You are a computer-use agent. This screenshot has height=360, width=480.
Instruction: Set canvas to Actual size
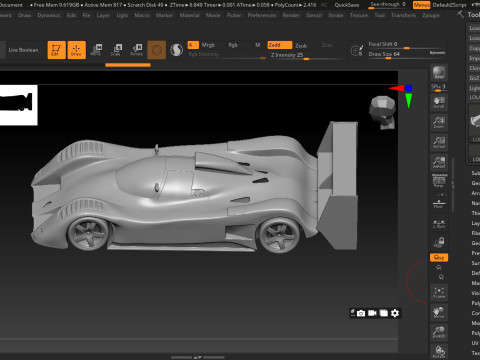pos(439,142)
